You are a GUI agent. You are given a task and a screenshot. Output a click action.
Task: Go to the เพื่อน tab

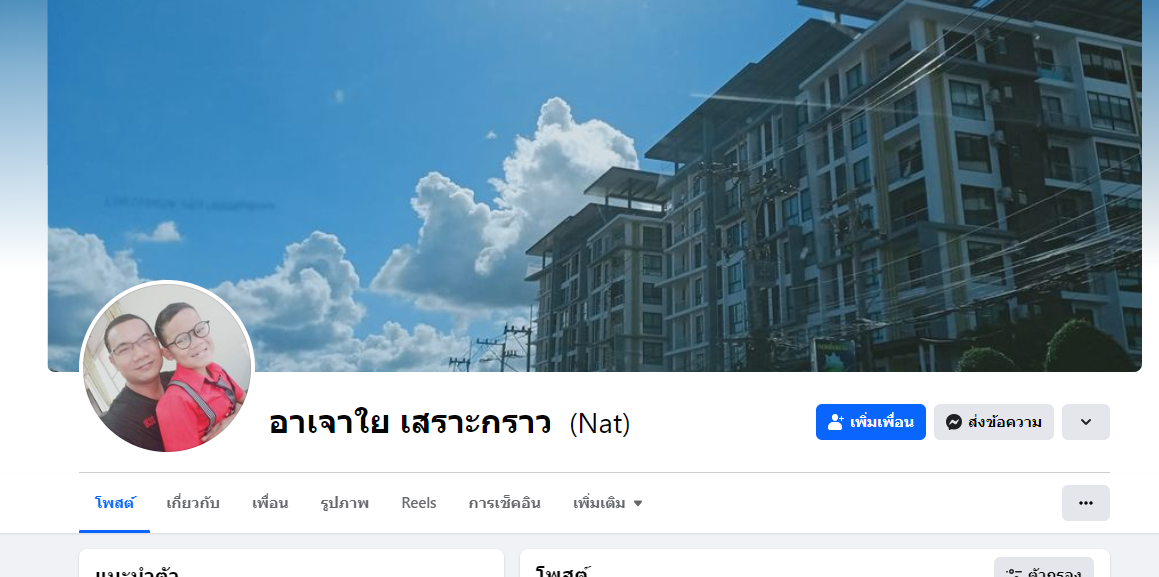[x=270, y=503]
